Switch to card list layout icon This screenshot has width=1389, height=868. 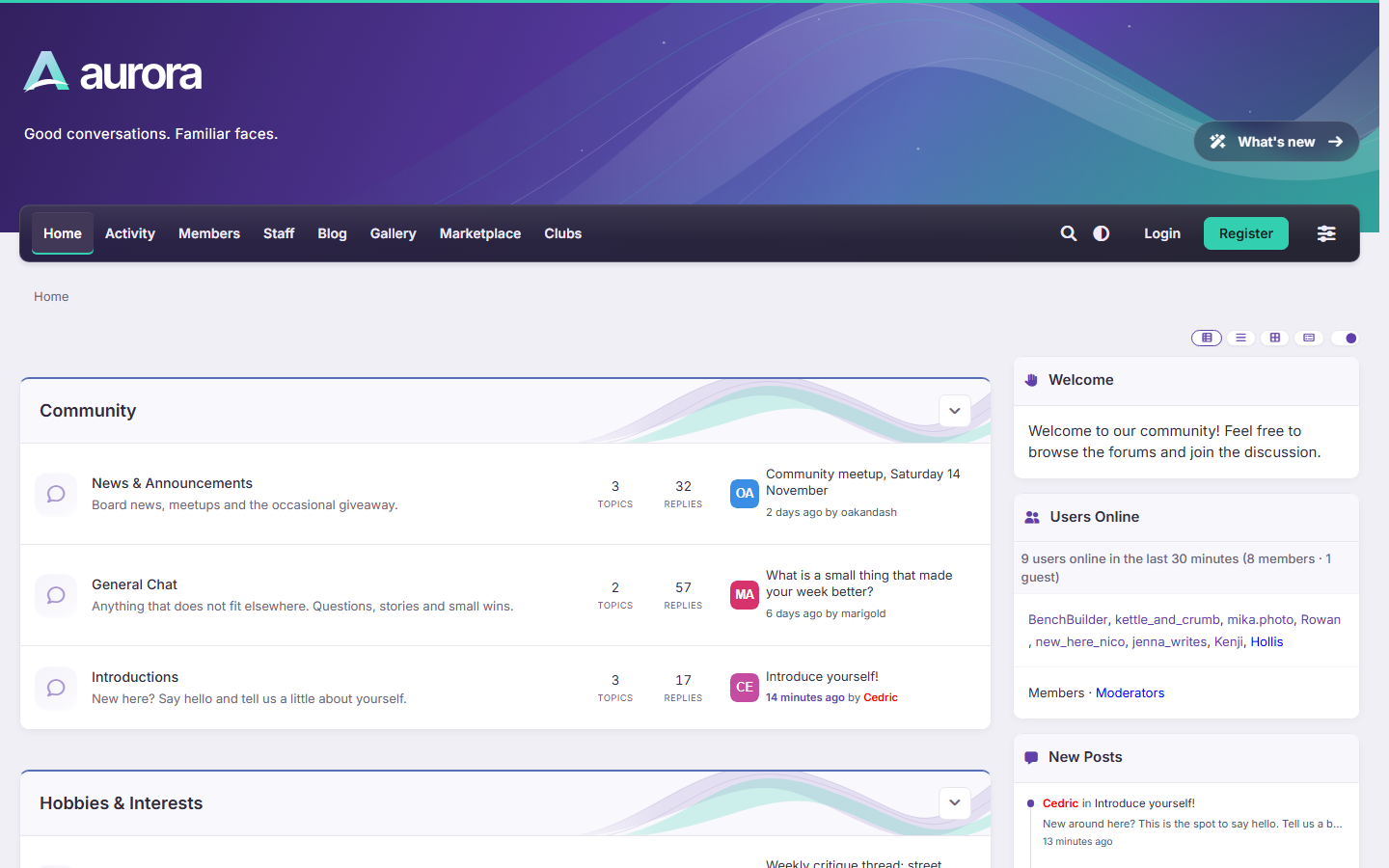click(x=1308, y=338)
